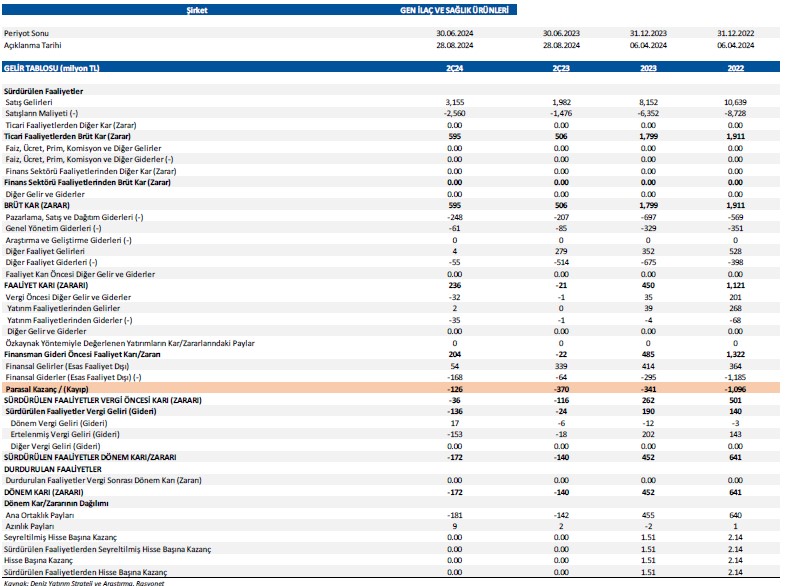The height and width of the screenshot is (586, 786).
Task: Click the Azınlık Payları row label
Action: coord(30,526)
